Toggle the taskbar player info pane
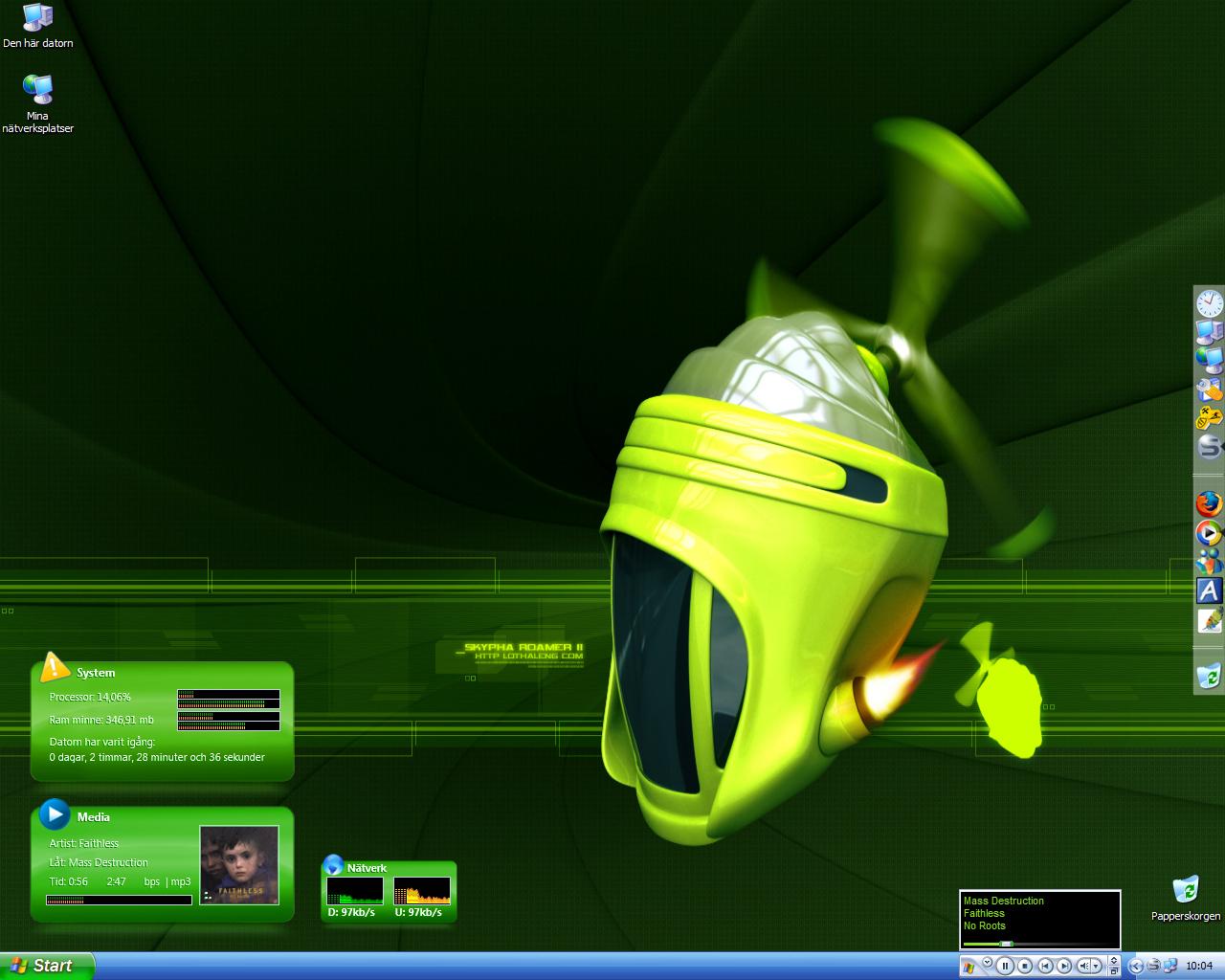The height and width of the screenshot is (980, 1225). point(1114,960)
